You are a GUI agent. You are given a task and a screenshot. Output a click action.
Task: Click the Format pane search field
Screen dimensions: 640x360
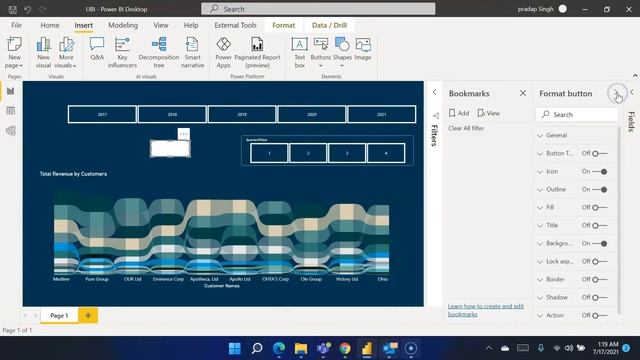click(576, 115)
